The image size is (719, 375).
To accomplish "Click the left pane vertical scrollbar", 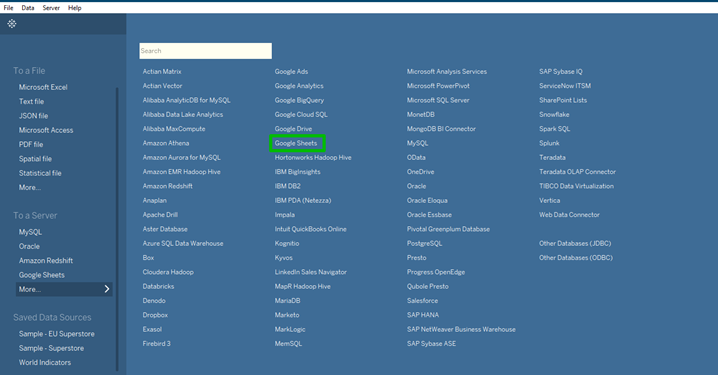I will tap(117, 229).
